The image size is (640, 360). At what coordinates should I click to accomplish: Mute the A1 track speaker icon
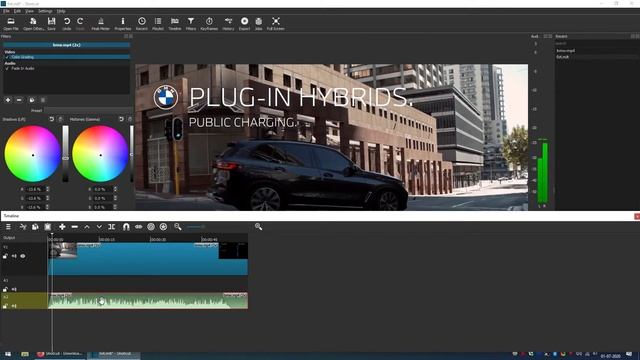click(14, 289)
